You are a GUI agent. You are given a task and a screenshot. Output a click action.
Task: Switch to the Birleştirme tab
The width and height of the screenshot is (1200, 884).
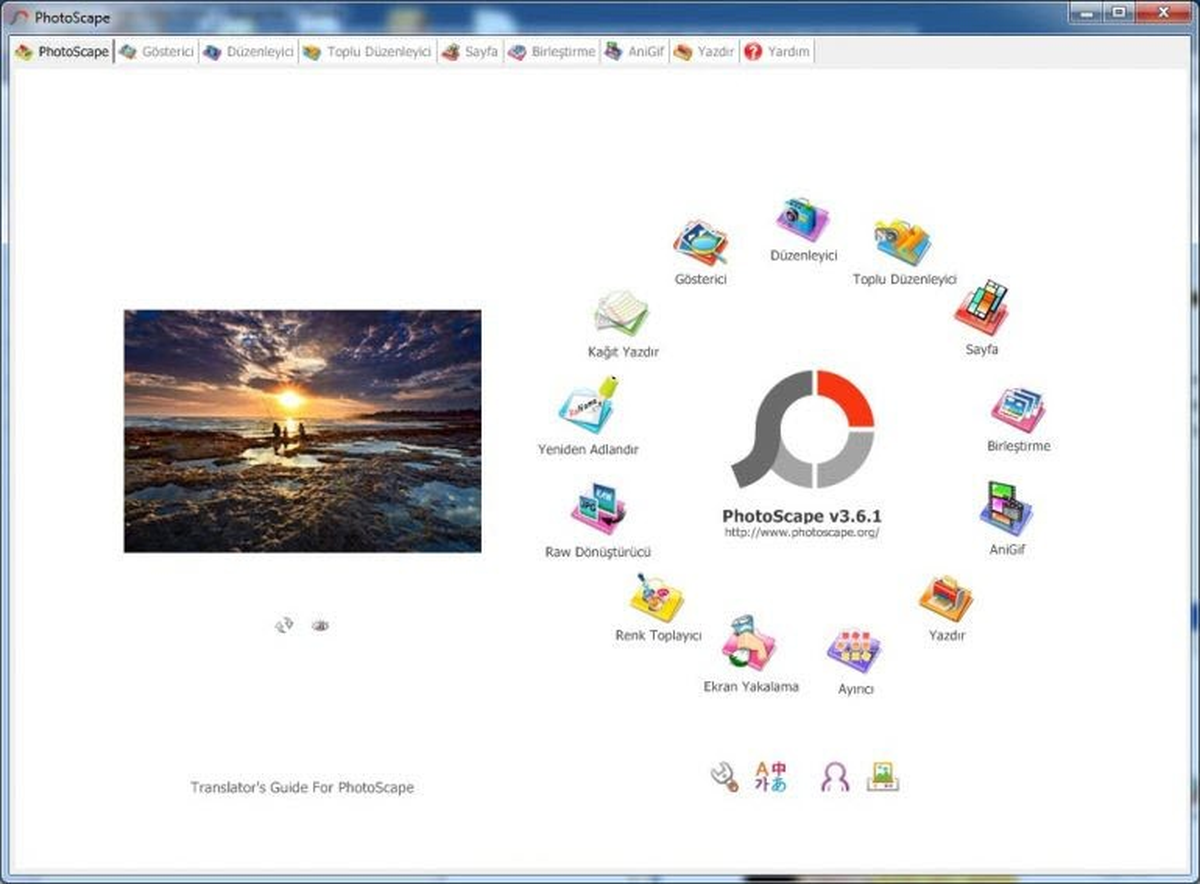tap(551, 52)
